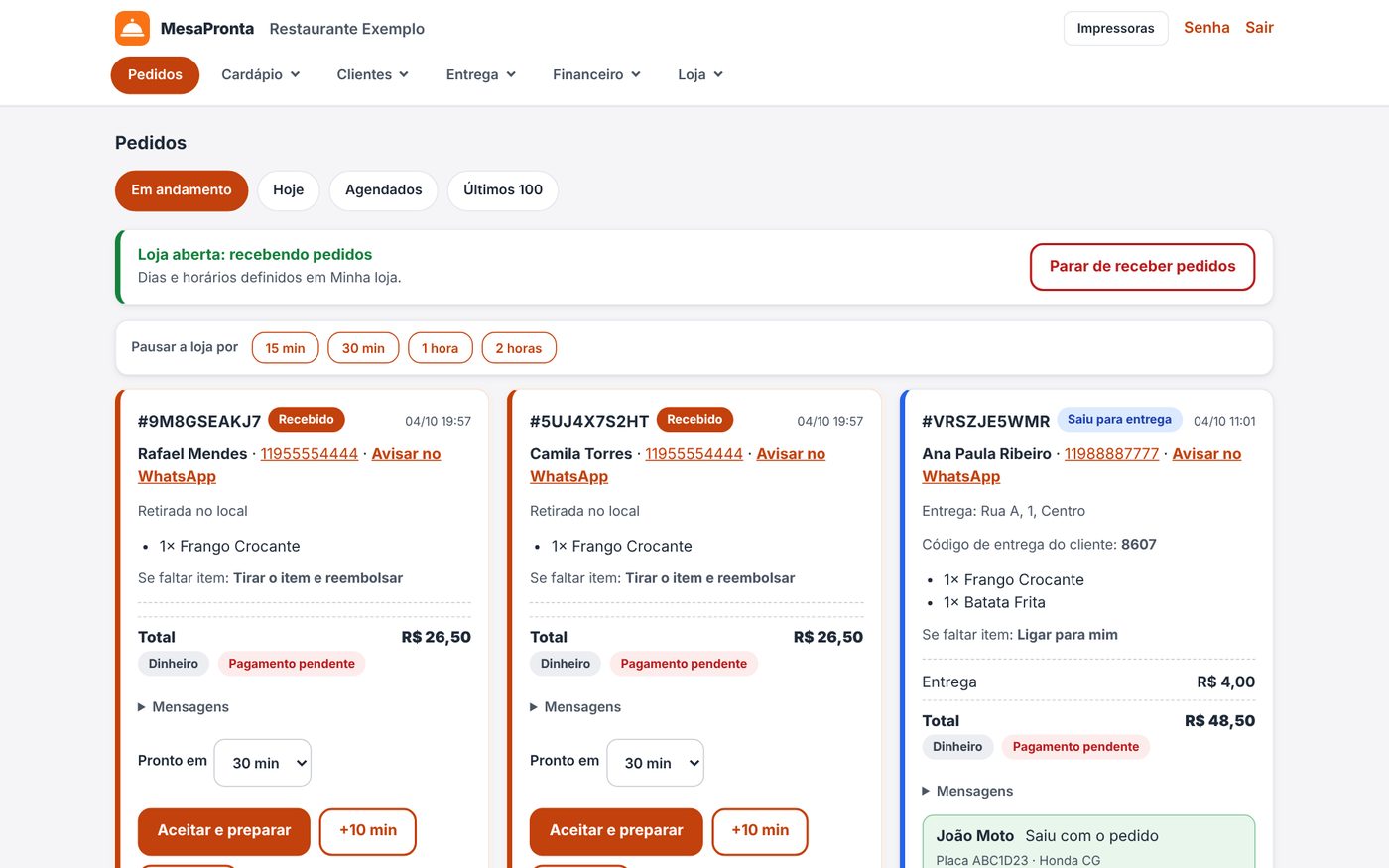Click Sair to log out
This screenshot has width=1389, height=868.
(x=1260, y=28)
